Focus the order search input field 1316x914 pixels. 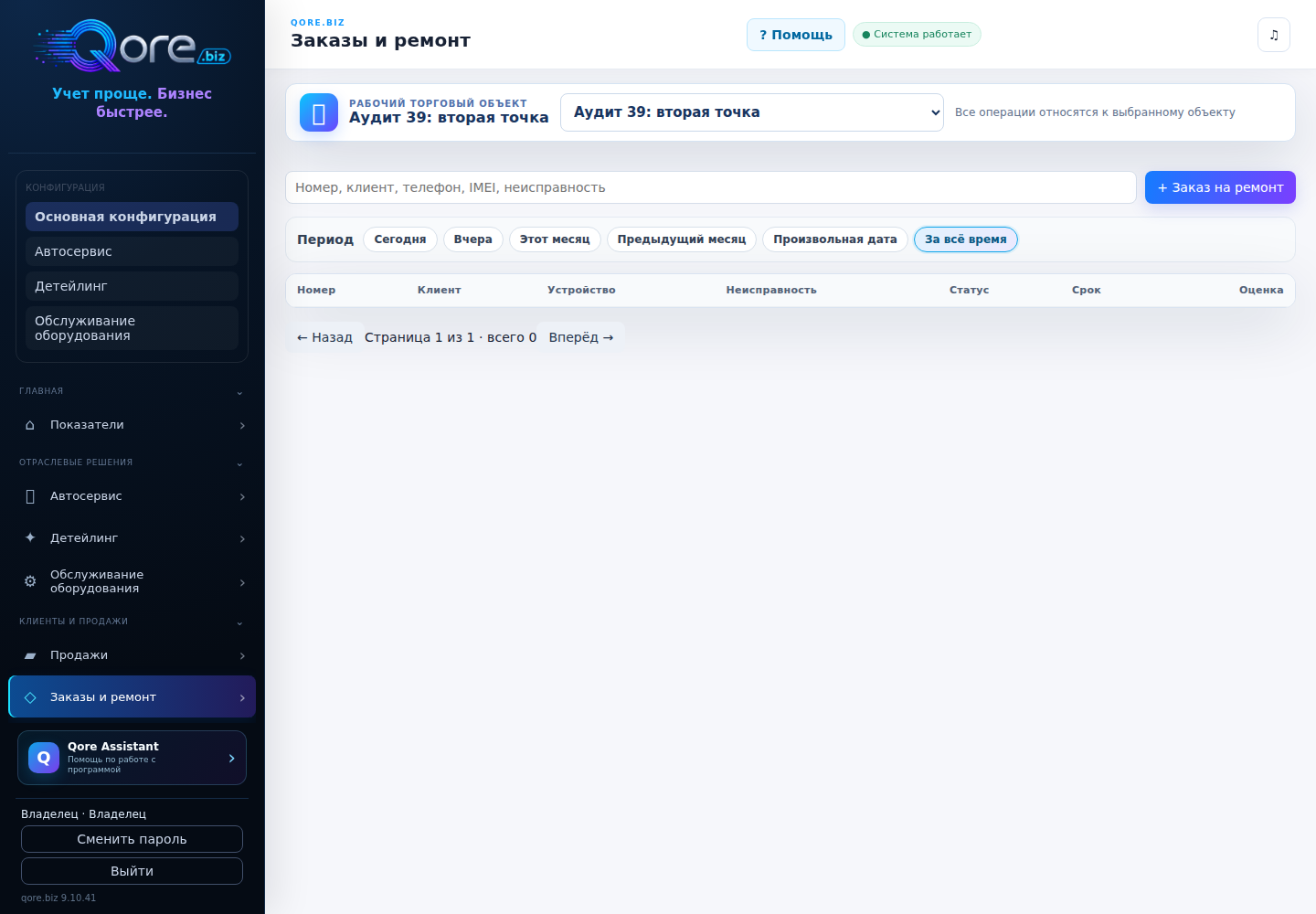click(x=711, y=187)
